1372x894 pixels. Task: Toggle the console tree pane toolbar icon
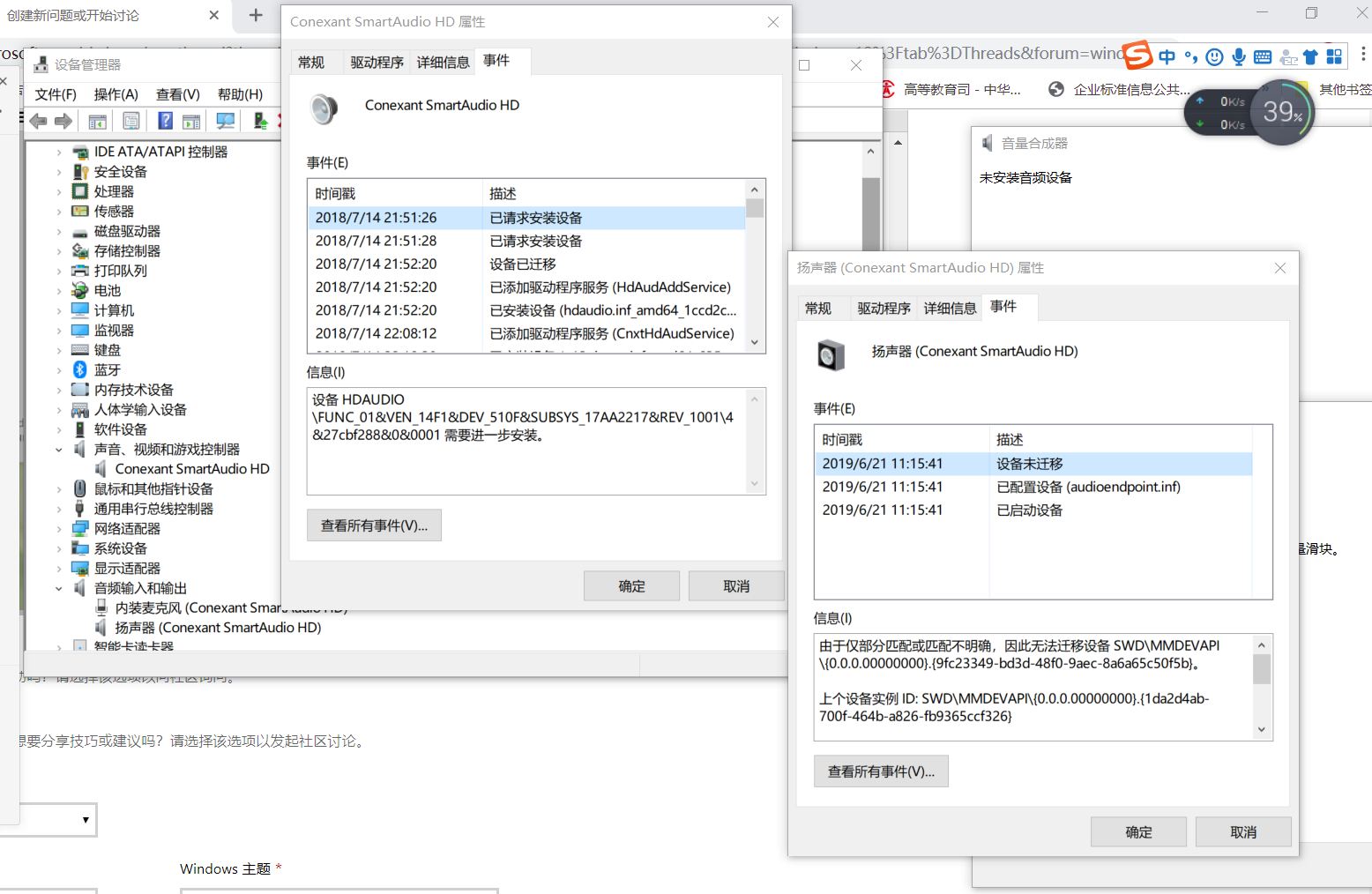[98, 122]
